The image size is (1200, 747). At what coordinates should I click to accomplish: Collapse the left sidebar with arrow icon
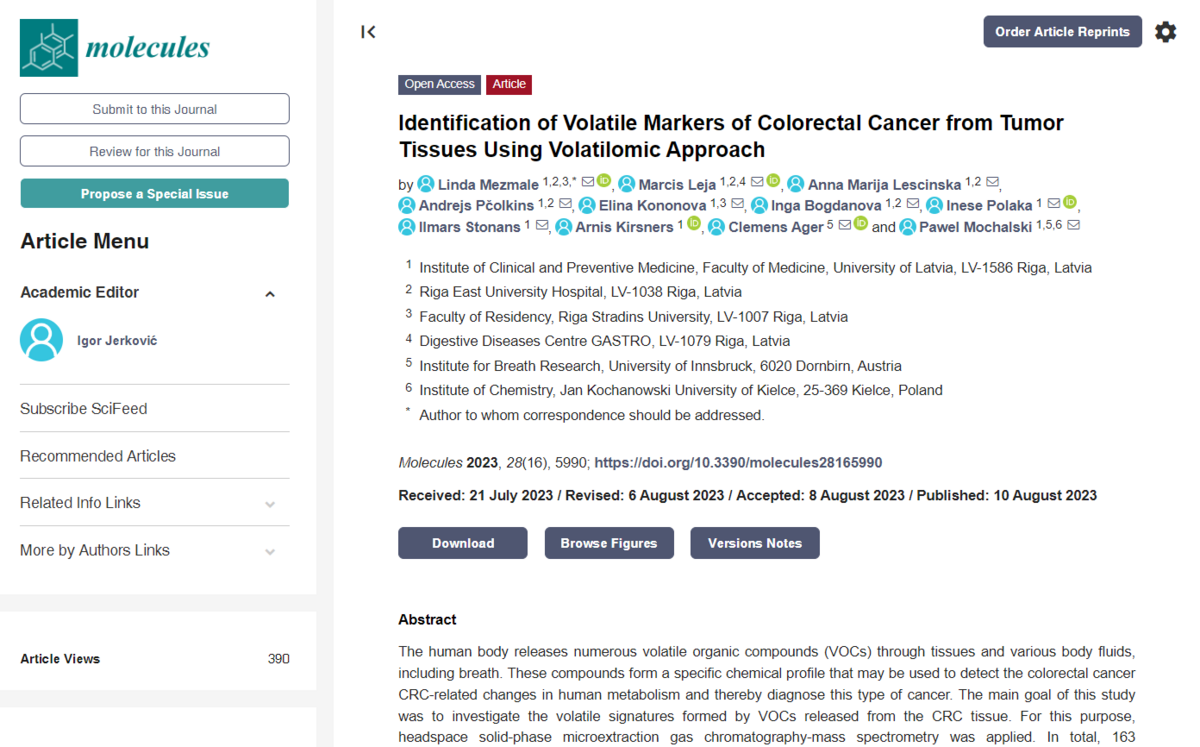click(x=368, y=32)
